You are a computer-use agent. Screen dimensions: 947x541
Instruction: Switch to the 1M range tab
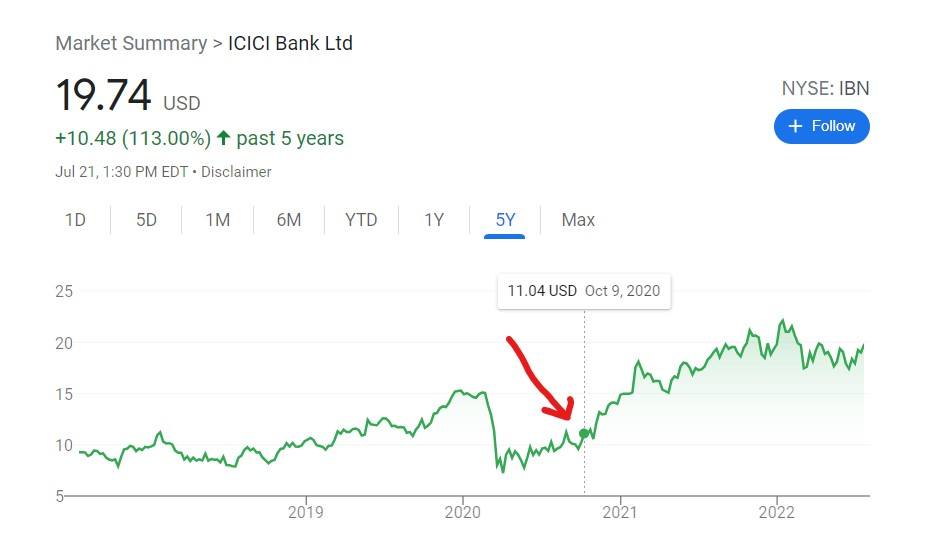[217, 220]
